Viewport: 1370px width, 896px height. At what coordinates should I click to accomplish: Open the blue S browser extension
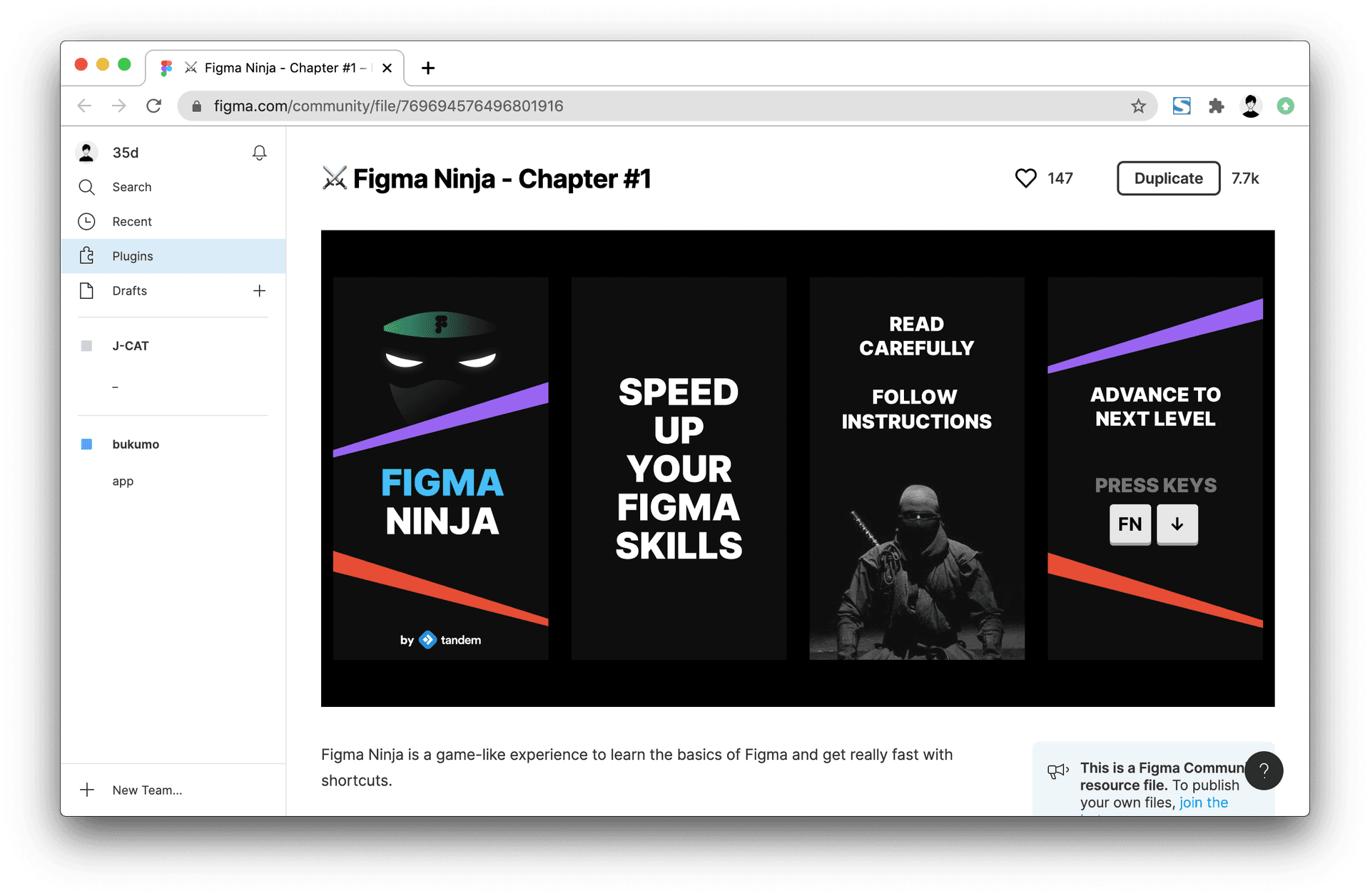pyautogui.click(x=1182, y=106)
